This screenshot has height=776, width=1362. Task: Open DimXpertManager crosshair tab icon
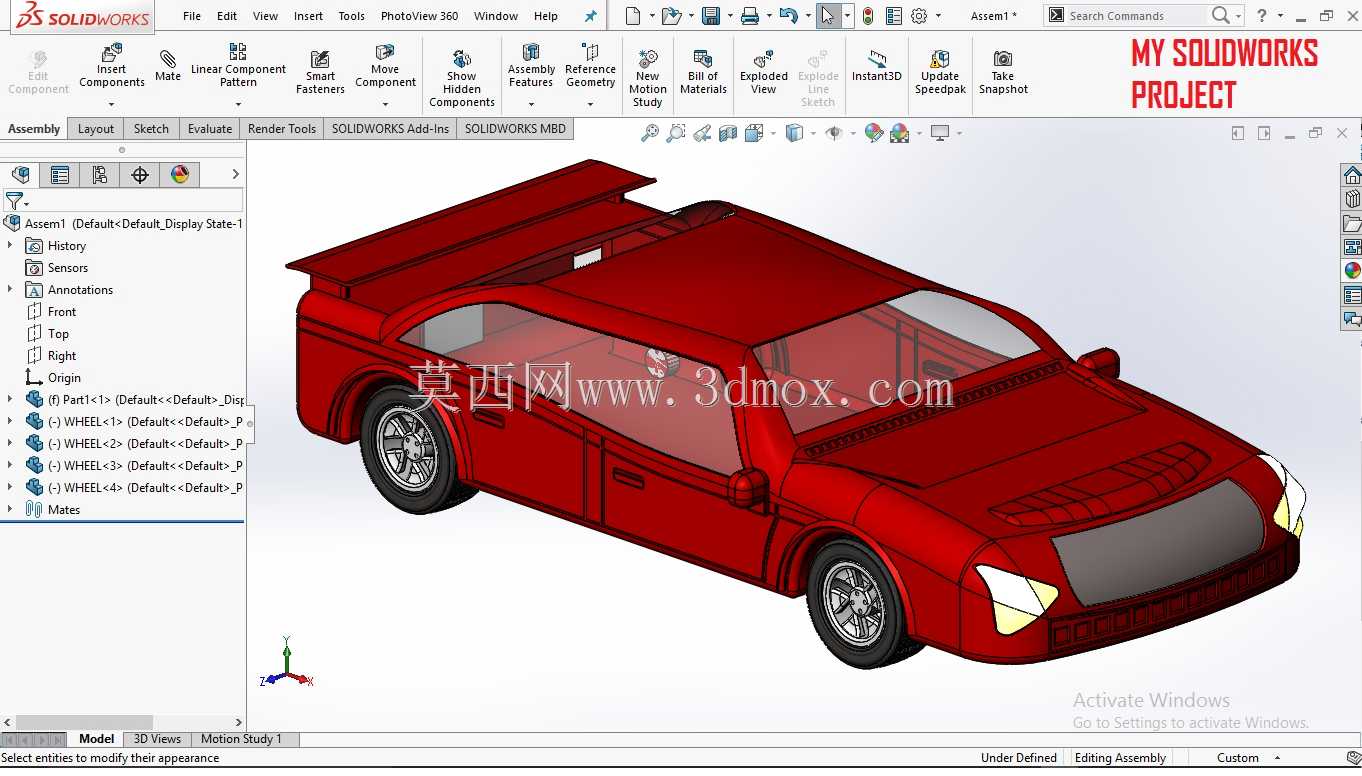click(x=140, y=175)
